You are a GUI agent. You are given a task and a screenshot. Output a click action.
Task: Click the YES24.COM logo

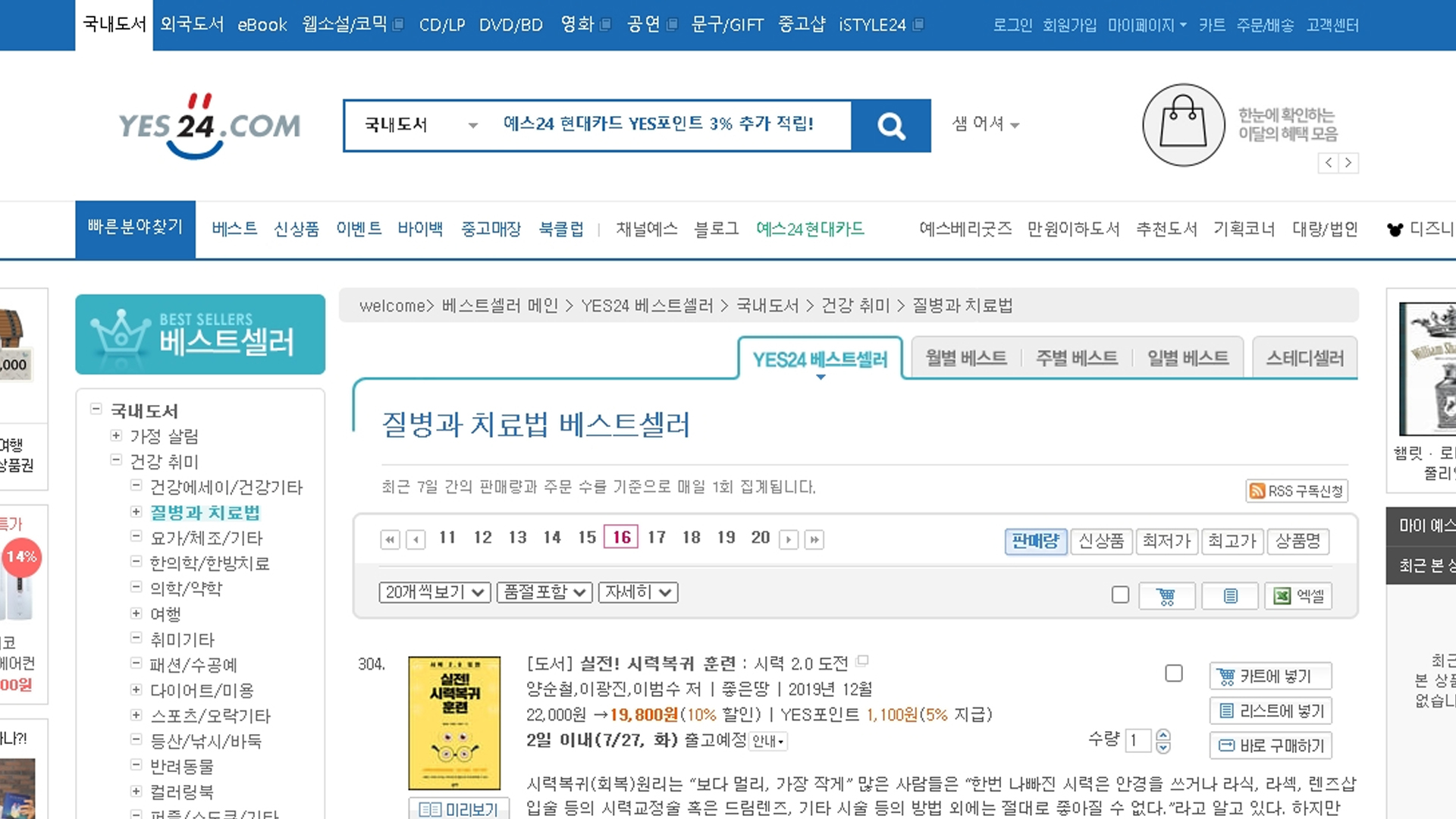tap(209, 125)
